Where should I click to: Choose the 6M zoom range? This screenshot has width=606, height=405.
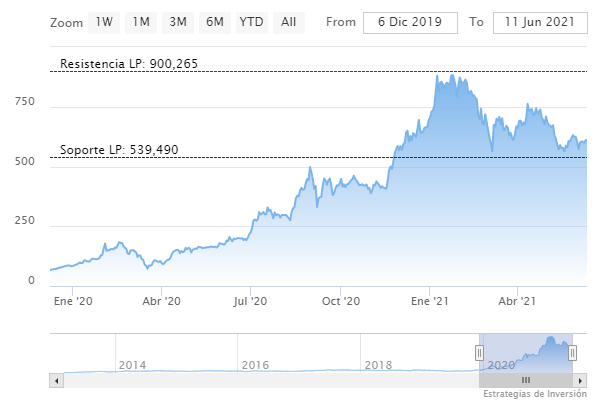pyautogui.click(x=214, y=22)
